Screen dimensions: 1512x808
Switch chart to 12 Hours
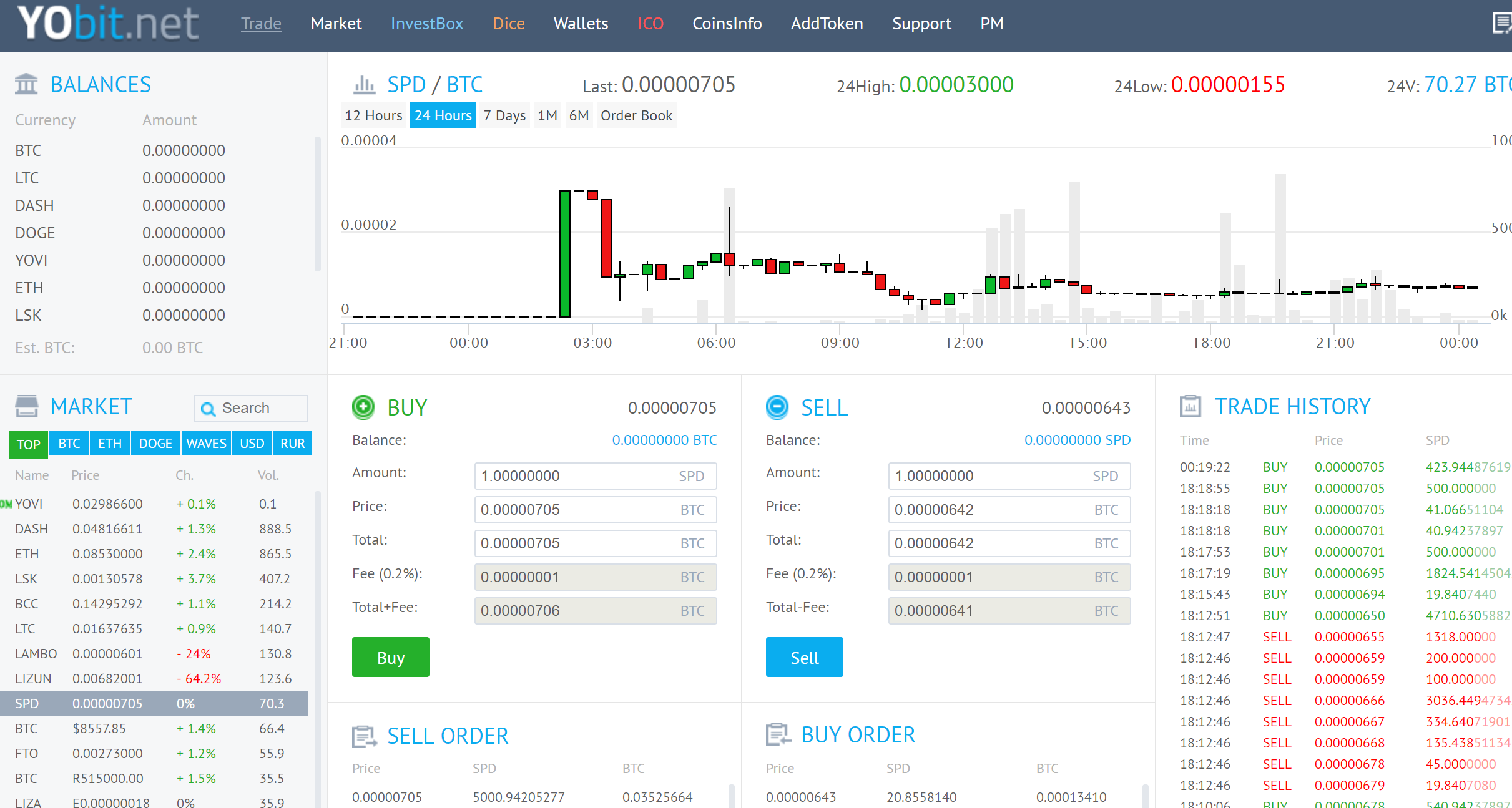click(x=373, y=115)
